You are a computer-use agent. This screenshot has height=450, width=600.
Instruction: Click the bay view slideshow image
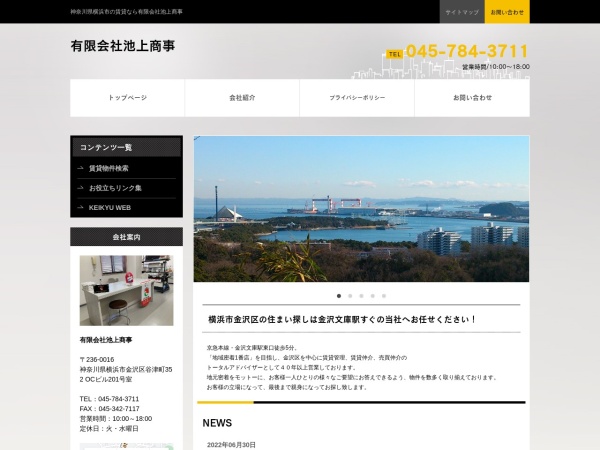pos(361,209)
